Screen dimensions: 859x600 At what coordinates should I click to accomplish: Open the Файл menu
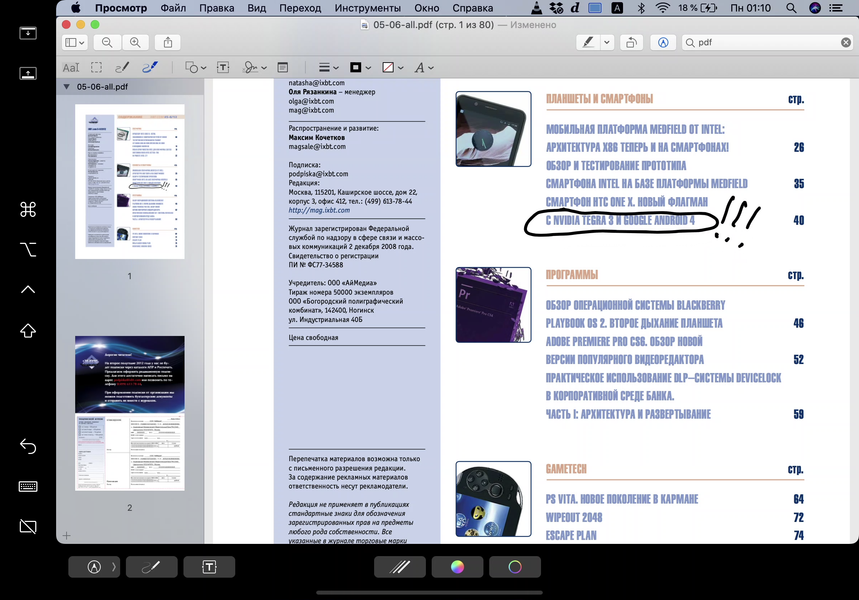pyautogui.click(x=173, y=8)
